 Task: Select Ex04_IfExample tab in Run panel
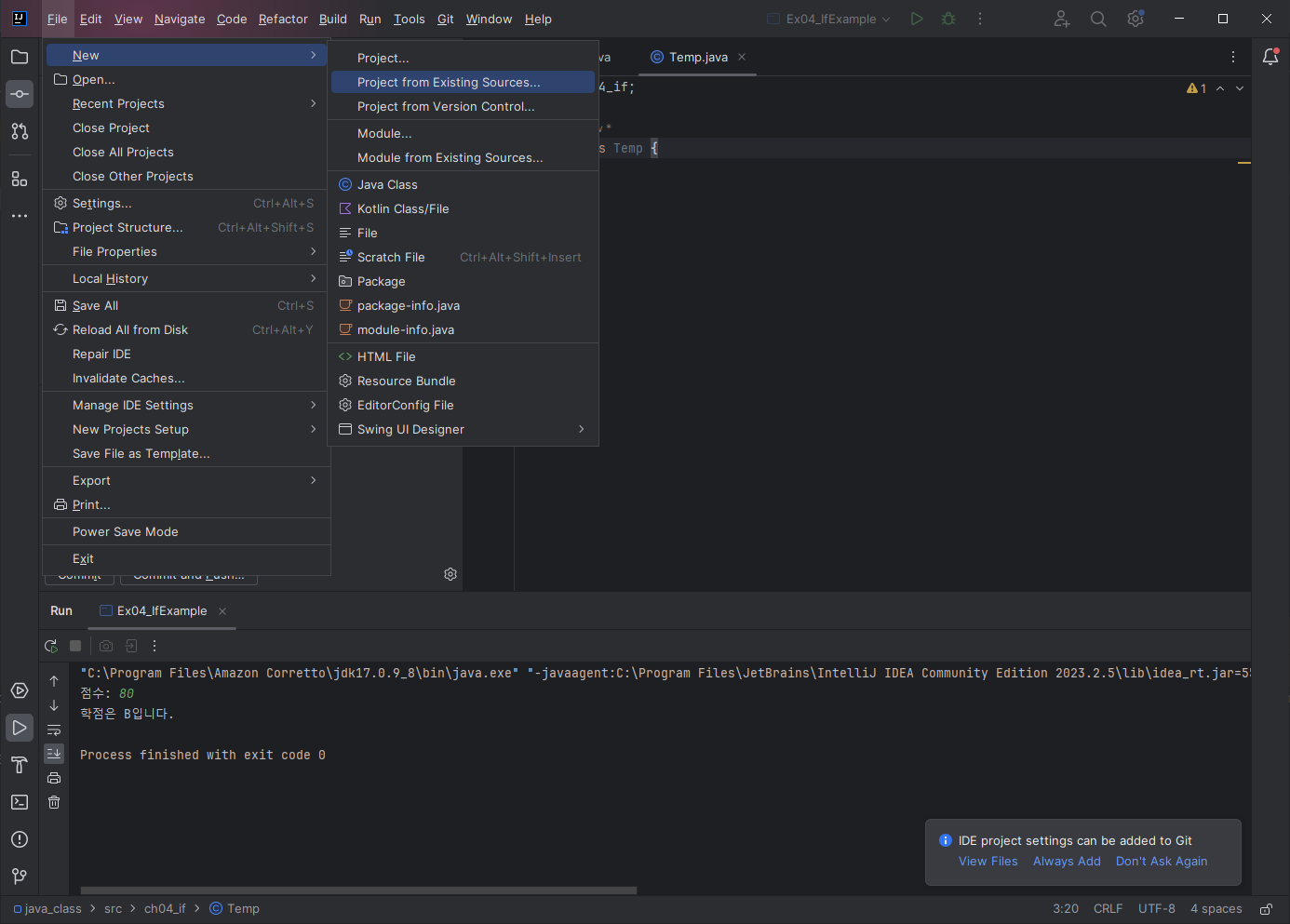[162, 611]
